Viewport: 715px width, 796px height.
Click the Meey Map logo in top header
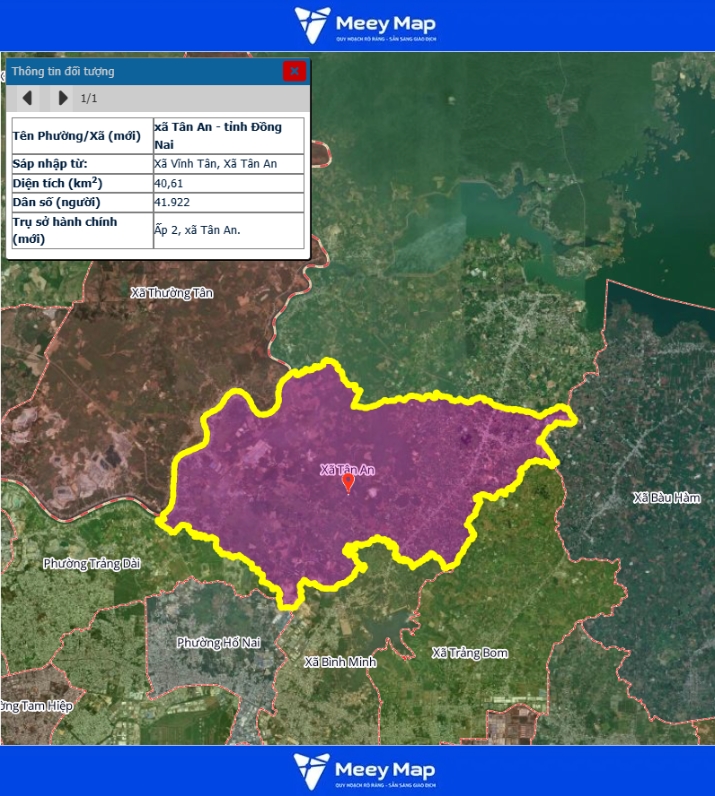365,25
